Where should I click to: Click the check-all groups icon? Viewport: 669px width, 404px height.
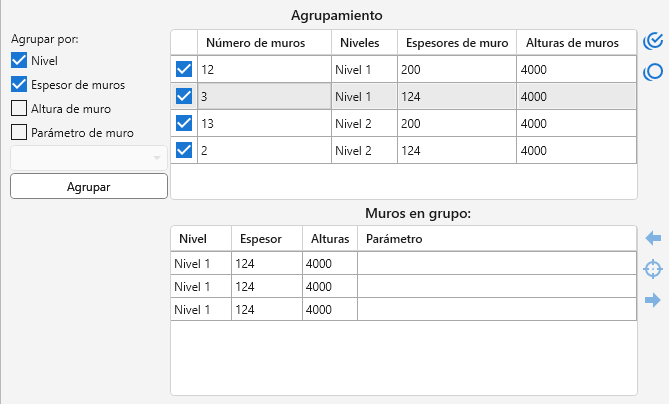pos(653,41)
